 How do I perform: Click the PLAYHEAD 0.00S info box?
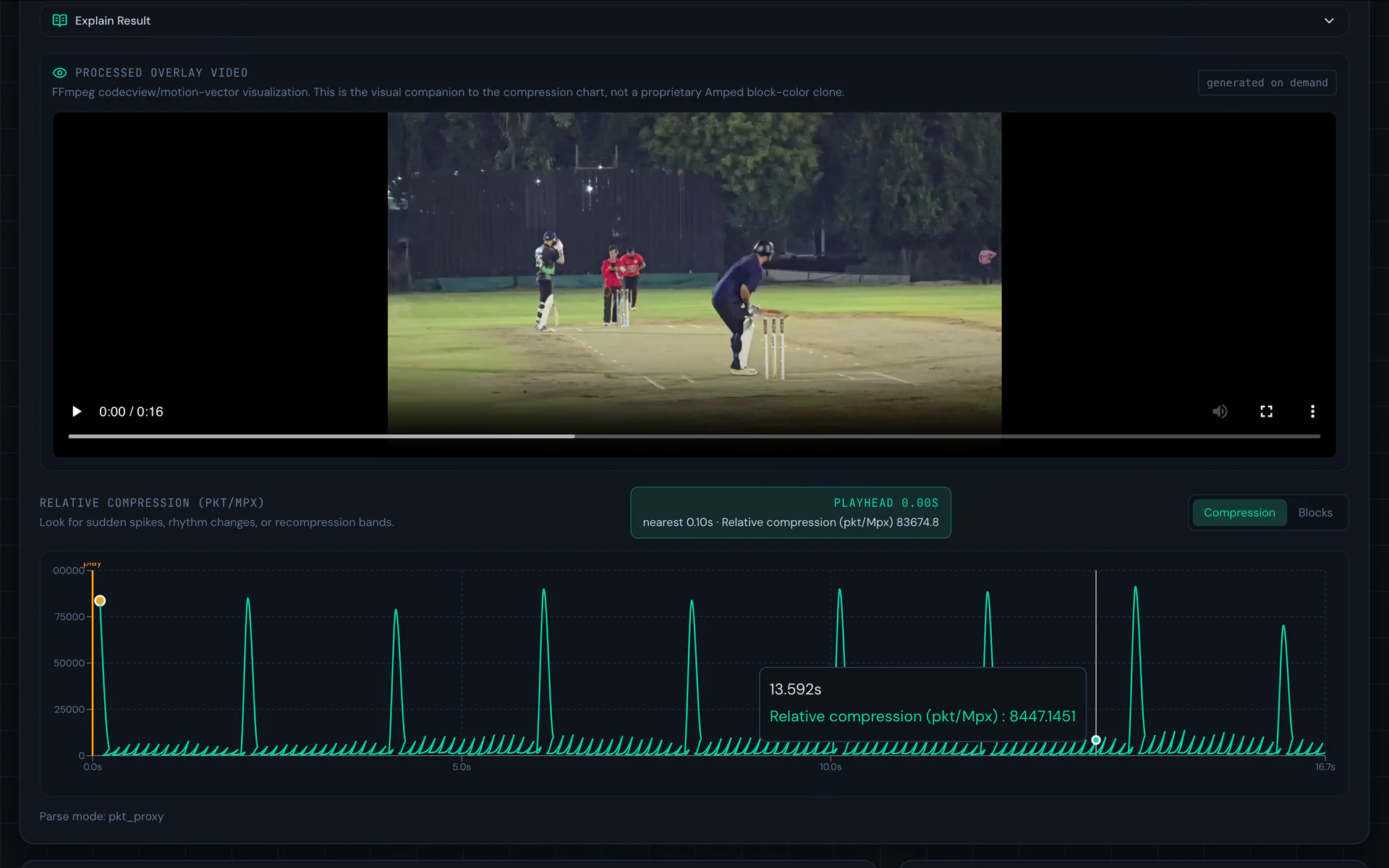point(790,513)
